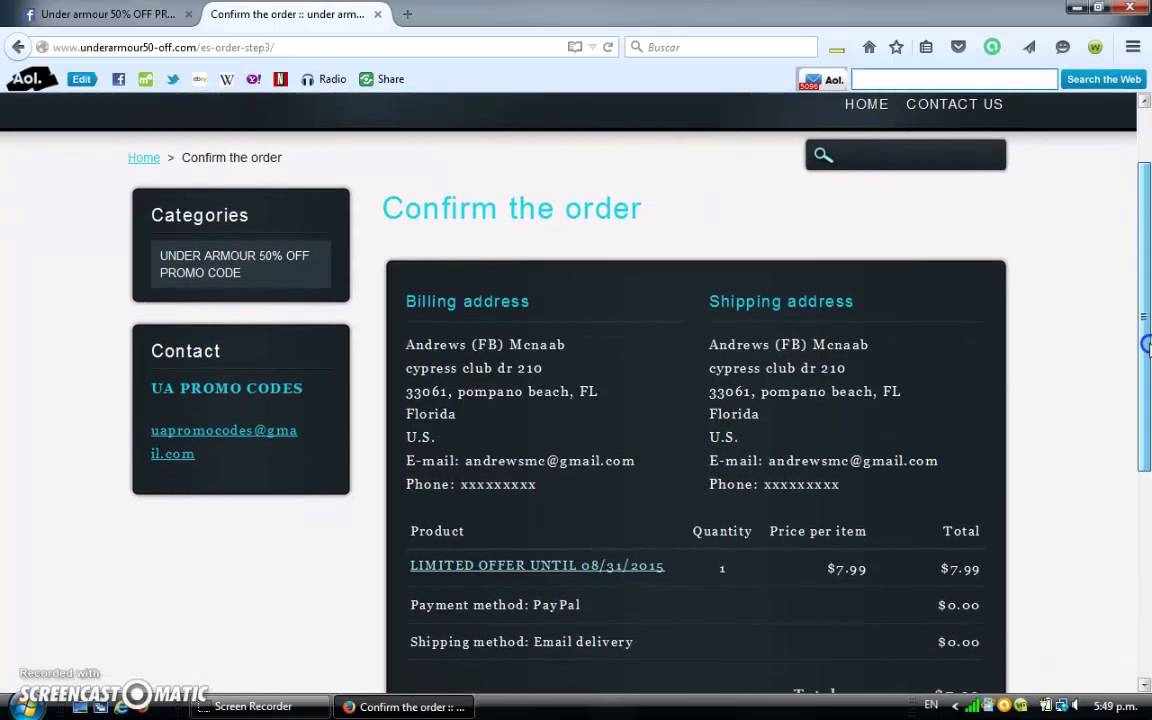The image size is (1152, 720).
Task: Click the Billing address heading
Action: (x=467, y=301)
